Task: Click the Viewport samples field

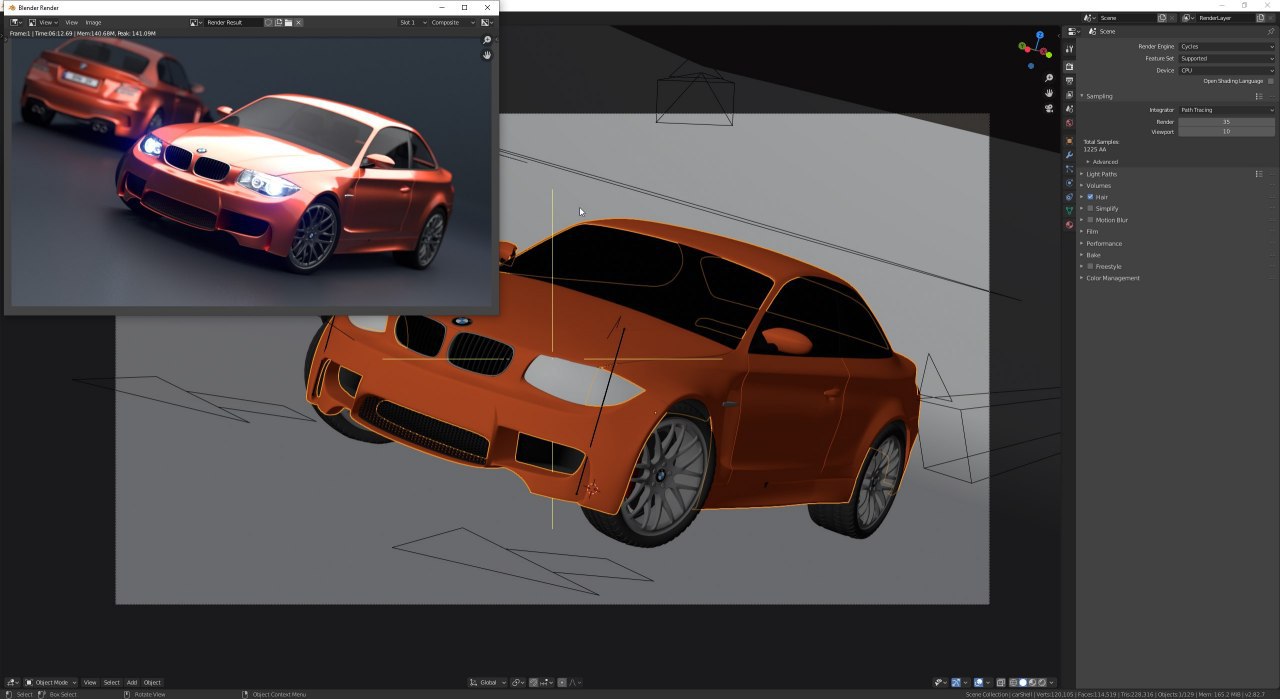Action: click(1226, 131)
